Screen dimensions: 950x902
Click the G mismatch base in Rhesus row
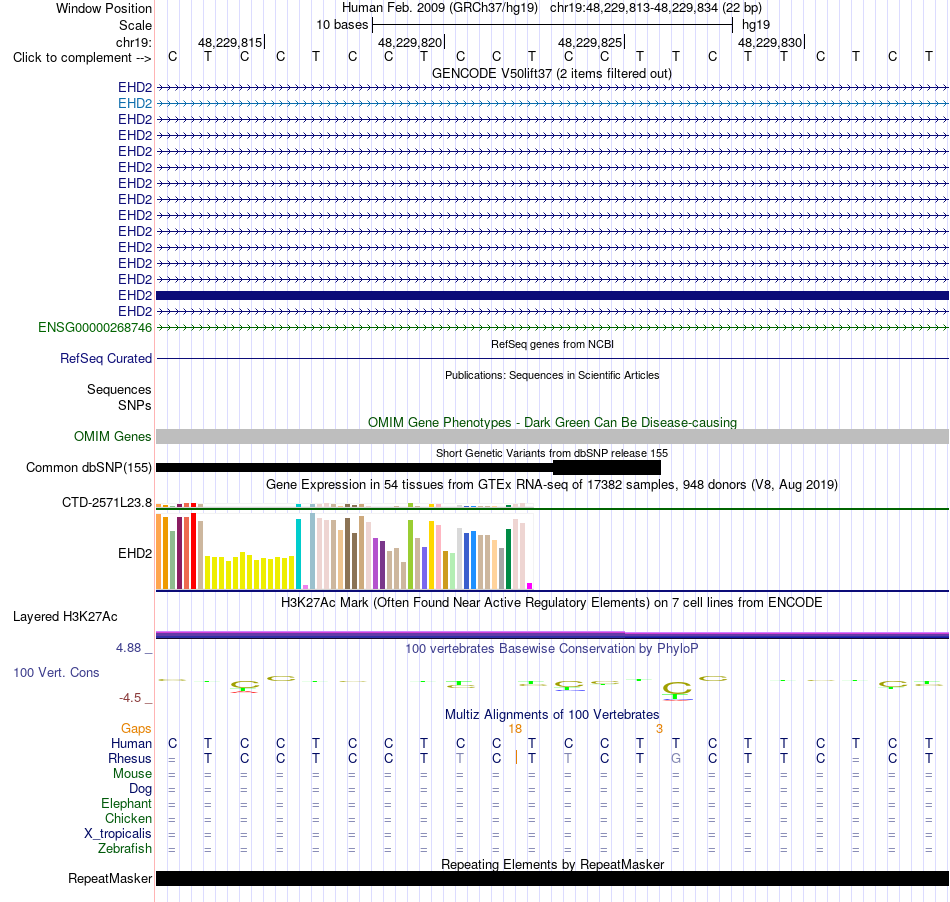point(676,758)
